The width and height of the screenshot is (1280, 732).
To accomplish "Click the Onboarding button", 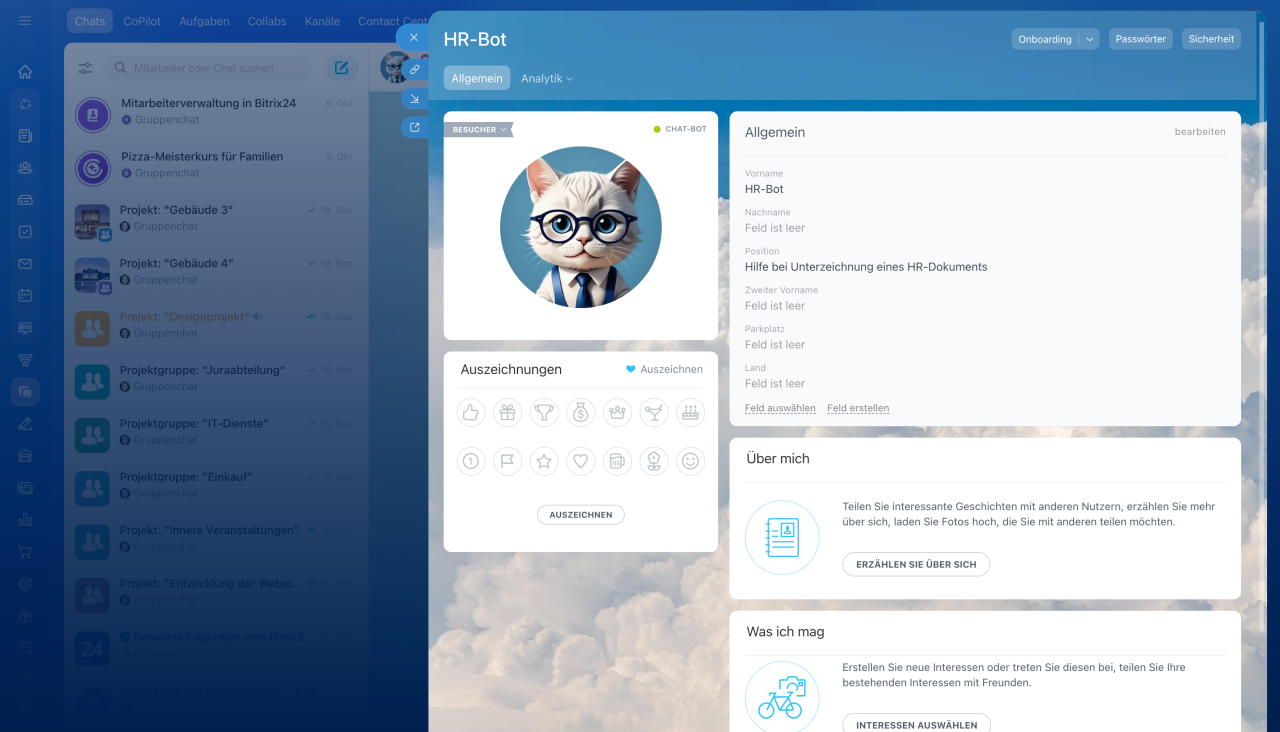I will [1045, 39].
